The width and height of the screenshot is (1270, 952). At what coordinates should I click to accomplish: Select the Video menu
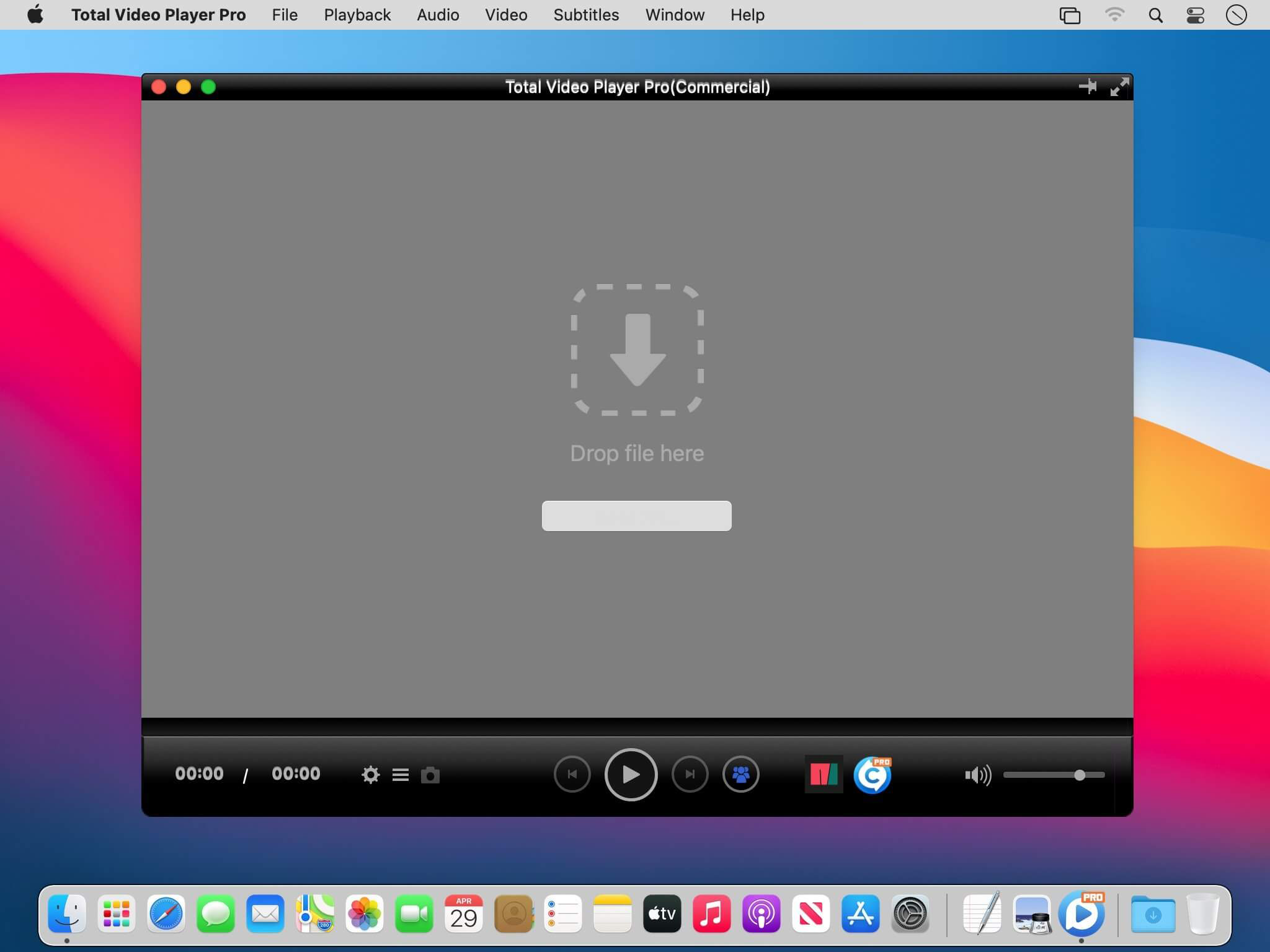click(x=505, y=15)
